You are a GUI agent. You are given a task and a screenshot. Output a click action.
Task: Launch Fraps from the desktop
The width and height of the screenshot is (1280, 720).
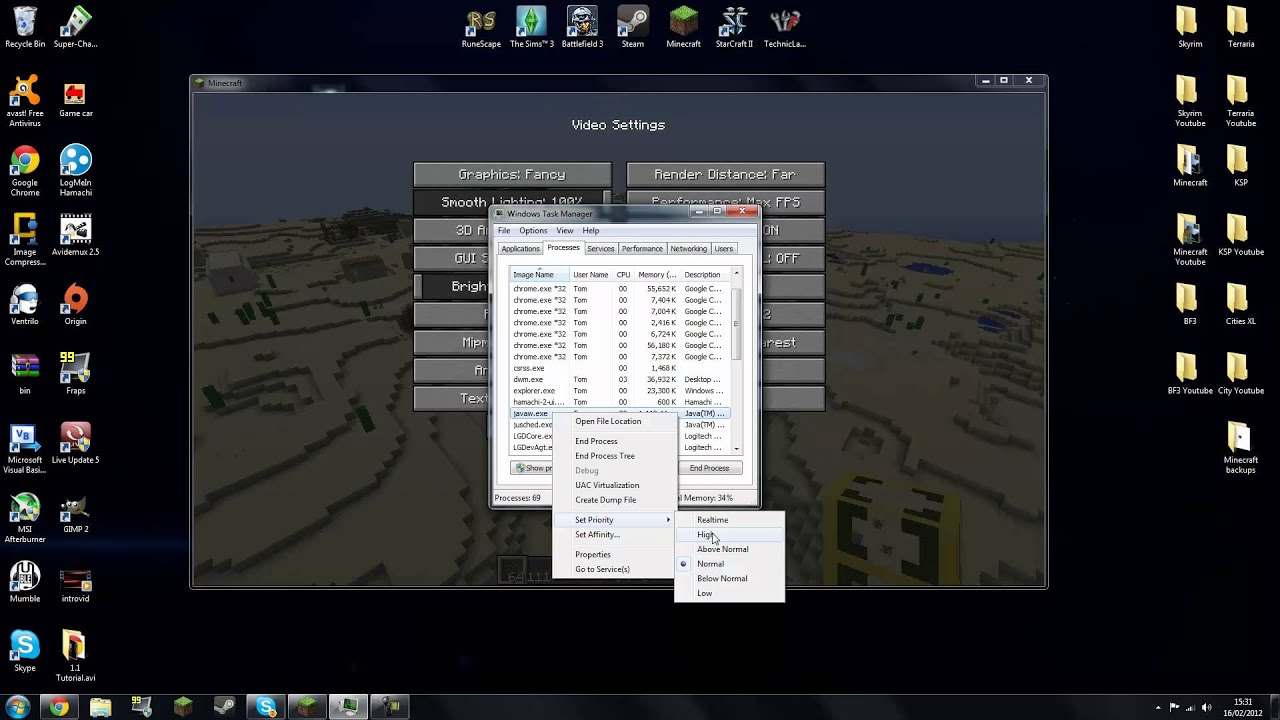coord(75,374)
